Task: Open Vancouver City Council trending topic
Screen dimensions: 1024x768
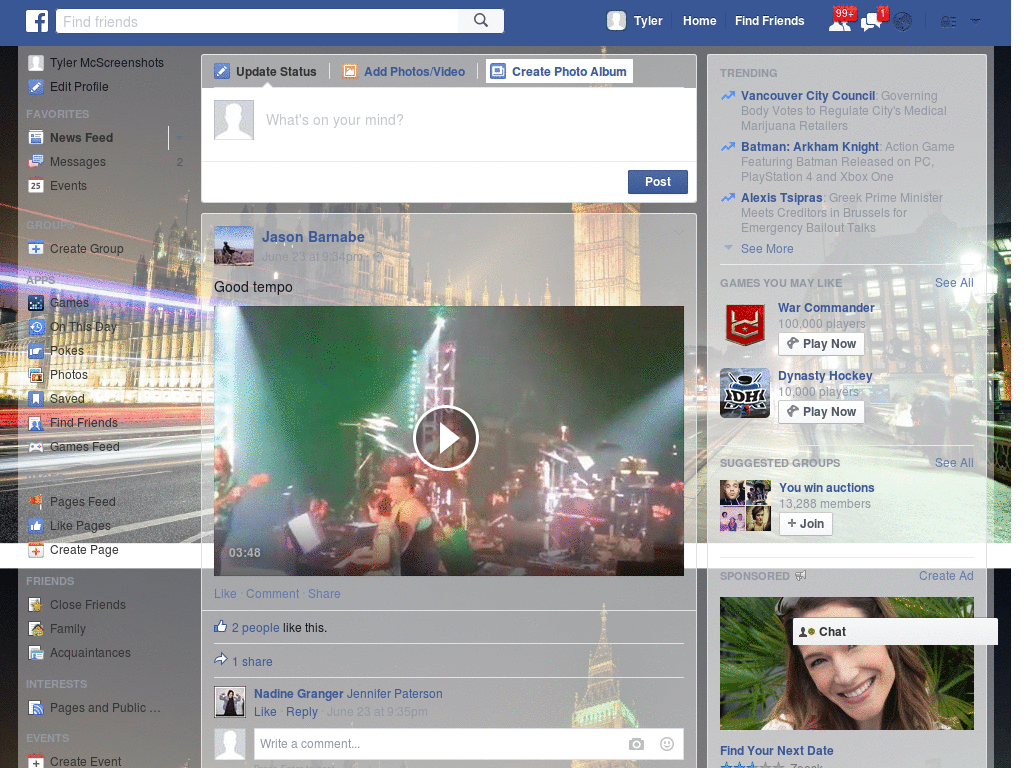Action: tap(808, 96)
